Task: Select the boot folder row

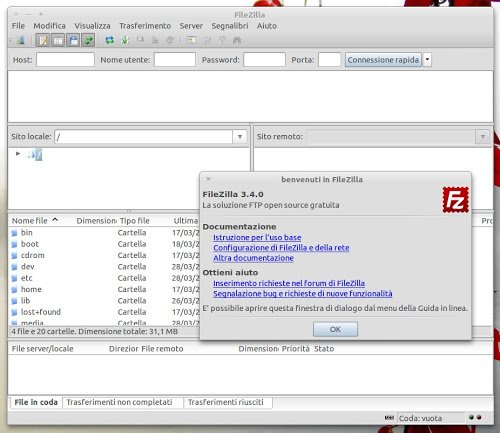Action: coord(104,244)
